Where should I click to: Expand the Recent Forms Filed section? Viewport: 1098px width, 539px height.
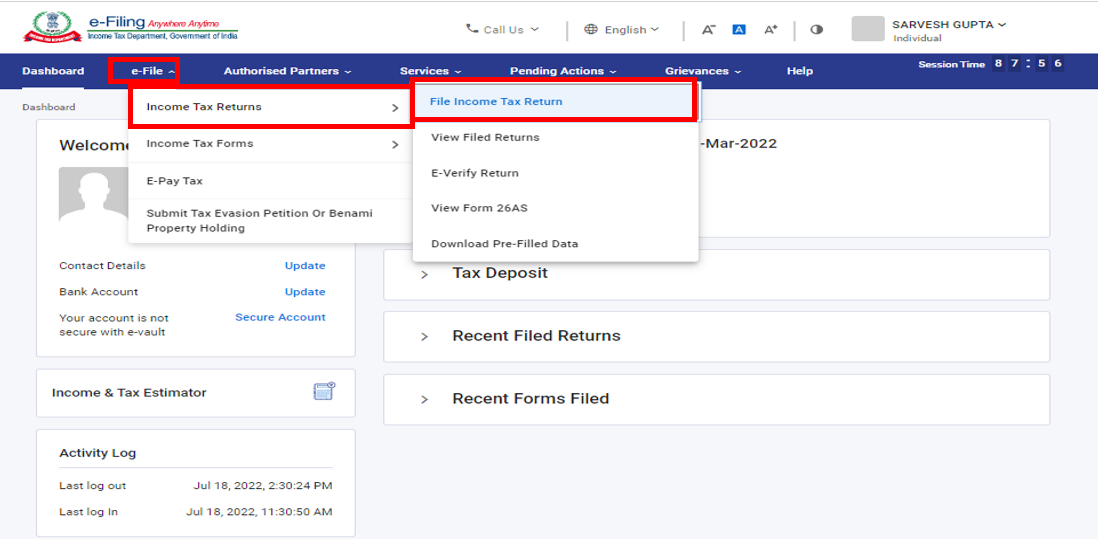[x=424, y=399]
